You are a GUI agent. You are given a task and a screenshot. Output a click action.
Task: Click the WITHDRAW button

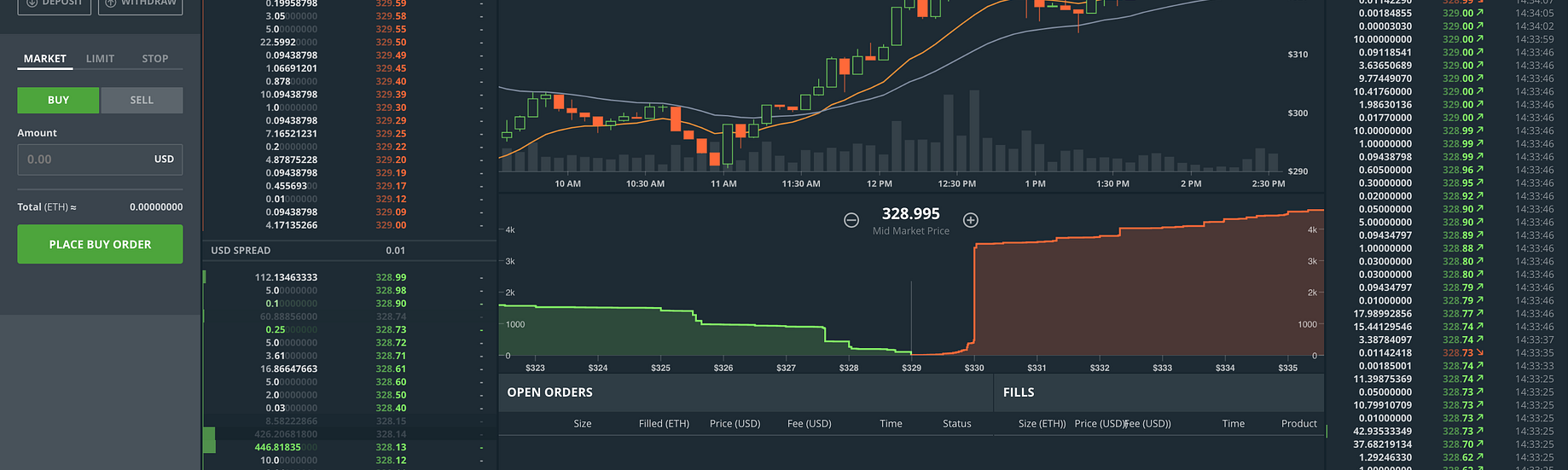point(140,4)
